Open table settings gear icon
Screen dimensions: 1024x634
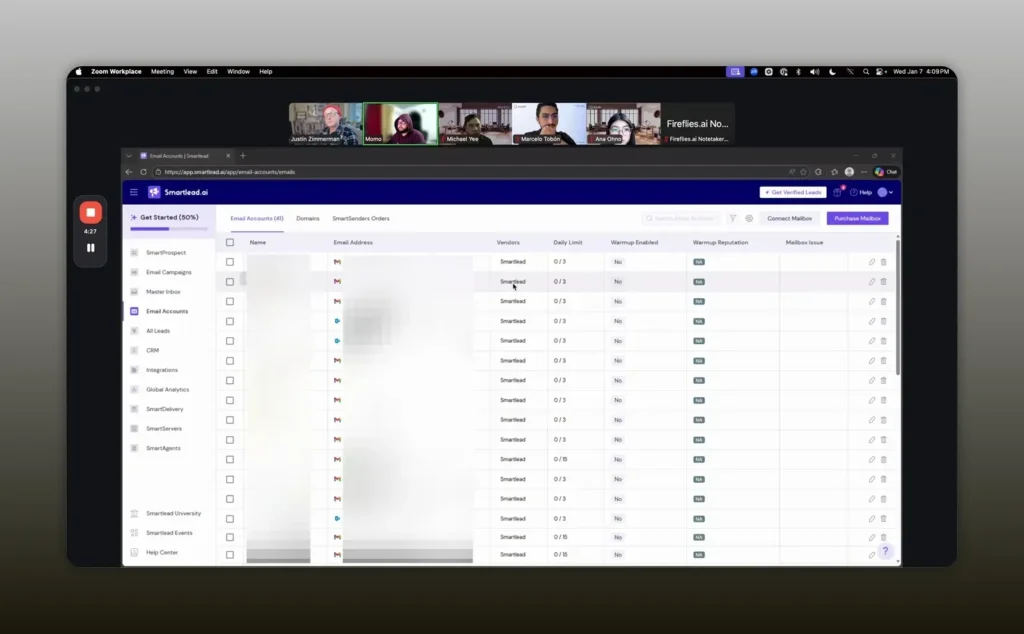(749, 218)
